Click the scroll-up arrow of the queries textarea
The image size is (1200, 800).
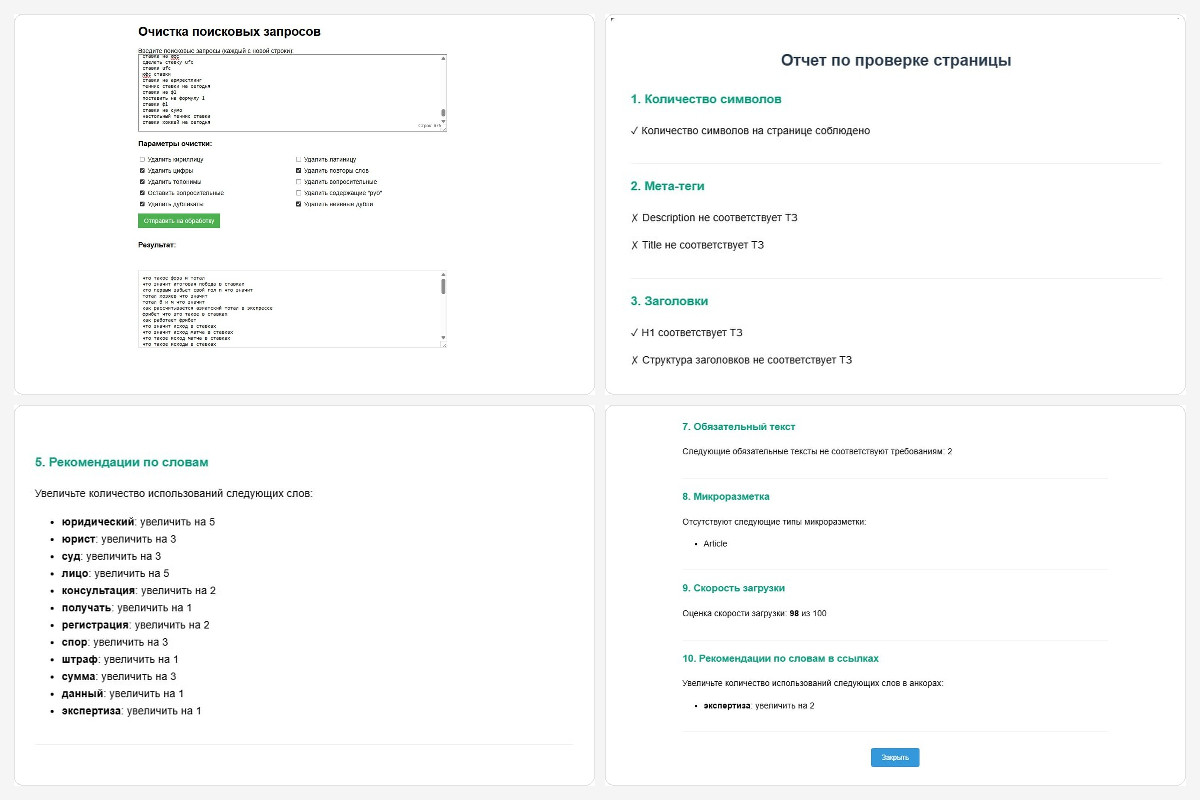(443, 58)
